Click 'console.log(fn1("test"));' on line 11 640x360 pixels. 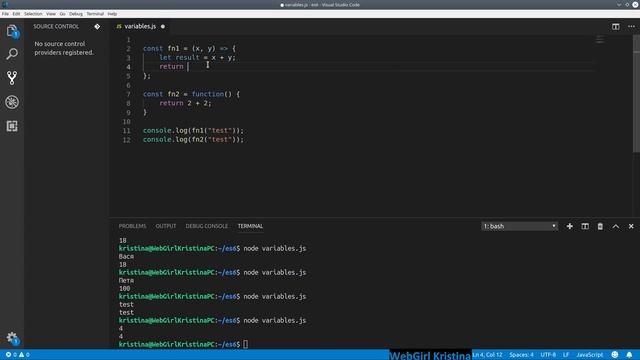(x=193, y=131)
